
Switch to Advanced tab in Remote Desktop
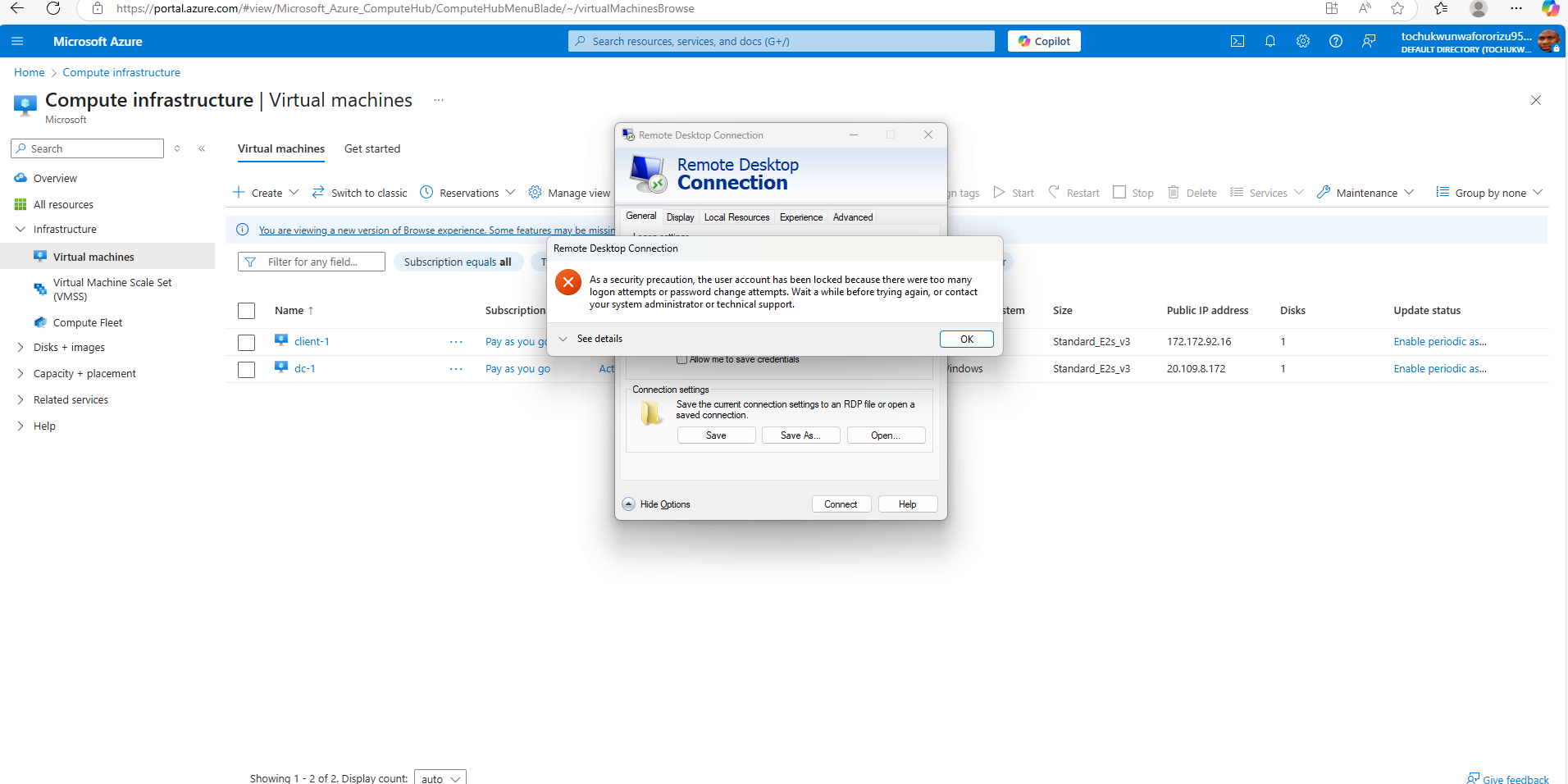[853, 217]
